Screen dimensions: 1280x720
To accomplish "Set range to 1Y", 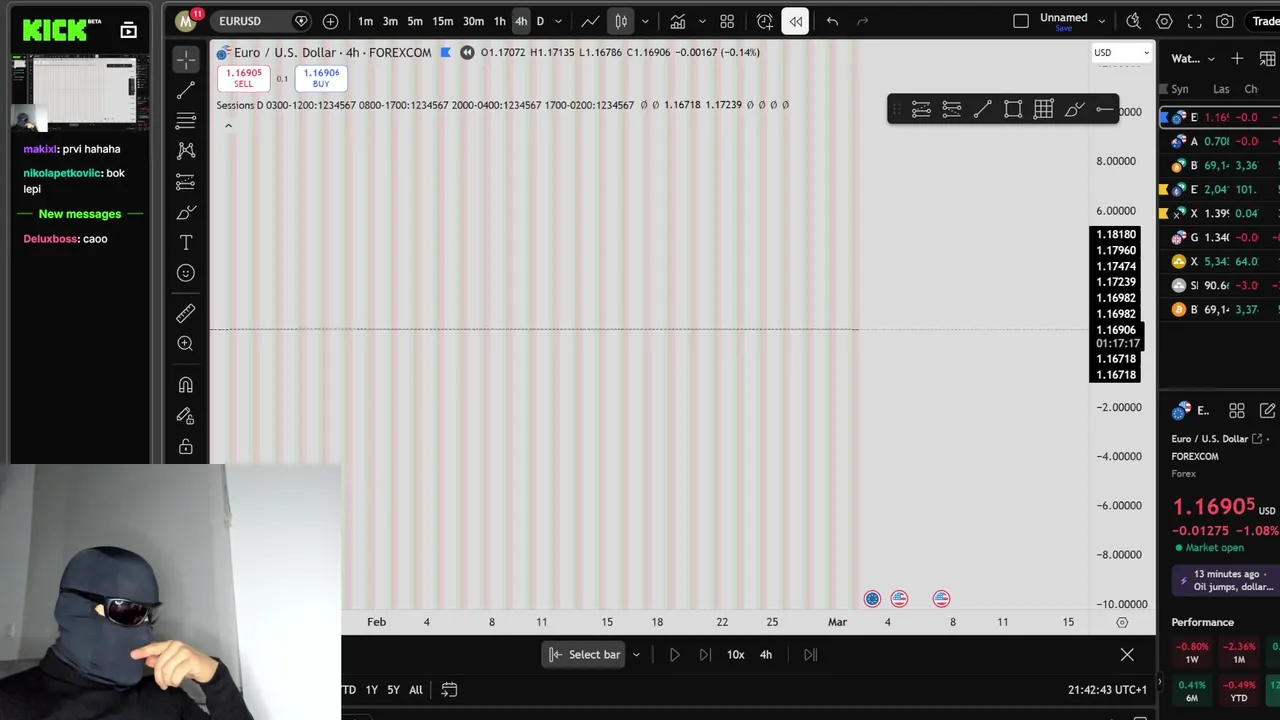I will coord(371,690).
